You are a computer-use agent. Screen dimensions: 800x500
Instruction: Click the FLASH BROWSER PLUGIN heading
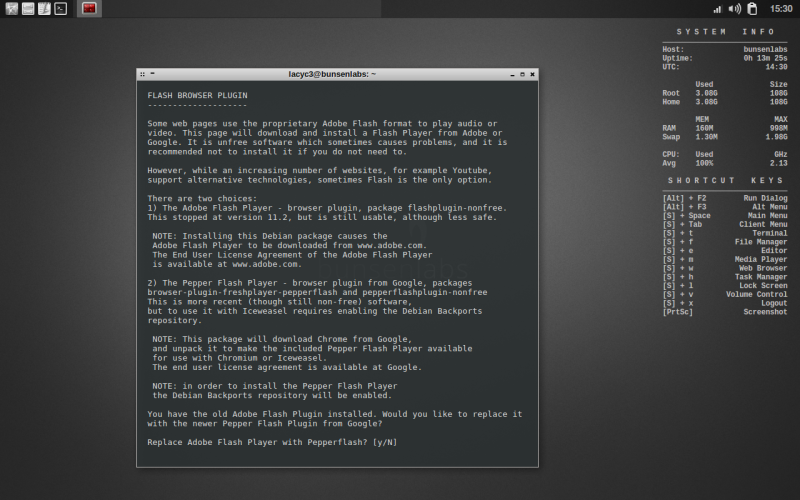tap(197, 95)
